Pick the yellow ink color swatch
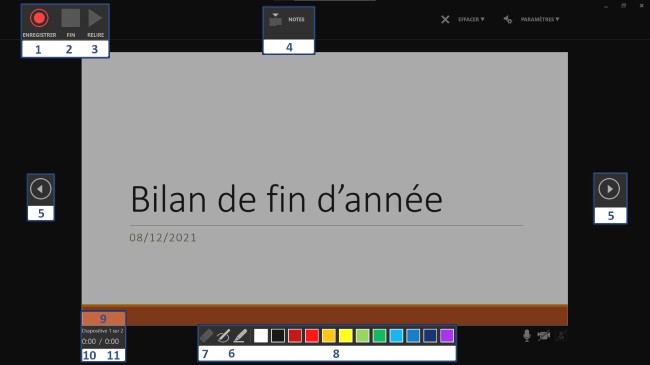 (345, 336)
